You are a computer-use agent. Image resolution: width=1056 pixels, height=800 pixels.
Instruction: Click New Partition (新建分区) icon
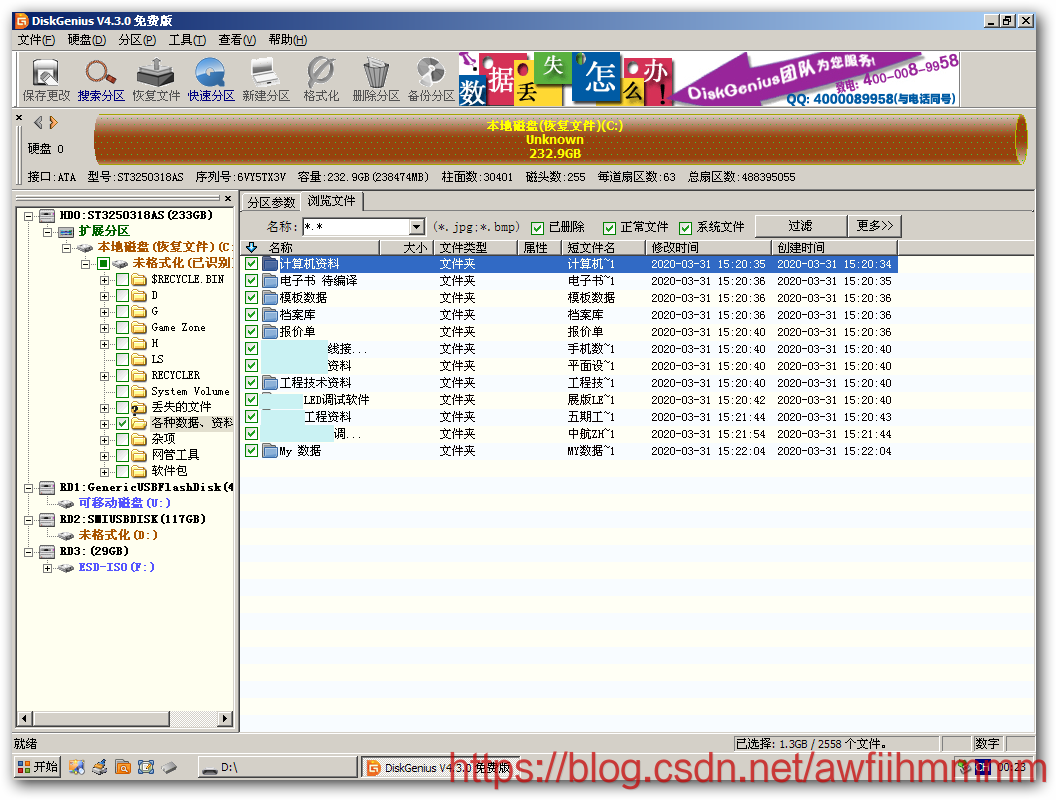pos(266,79)
